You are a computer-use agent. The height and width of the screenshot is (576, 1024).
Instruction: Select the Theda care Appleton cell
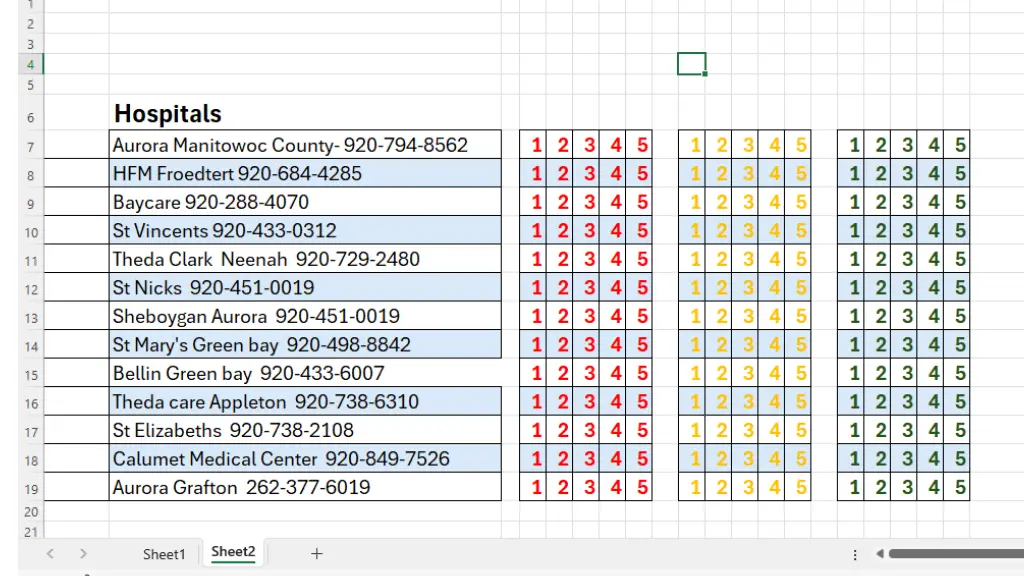click(x=305, y=402)
